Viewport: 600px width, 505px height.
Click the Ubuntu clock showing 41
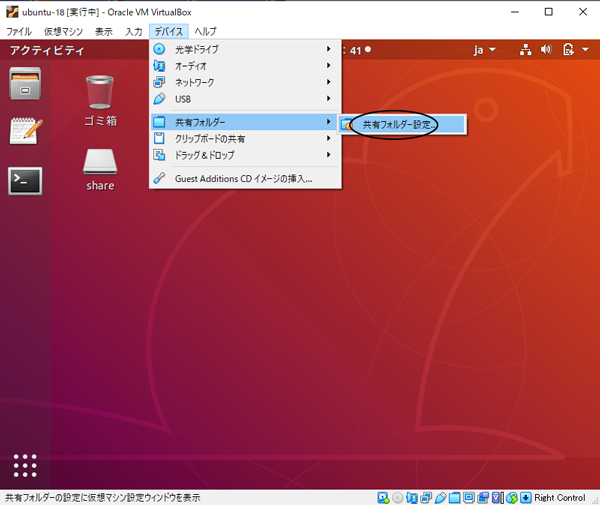[x=357, y=50]
